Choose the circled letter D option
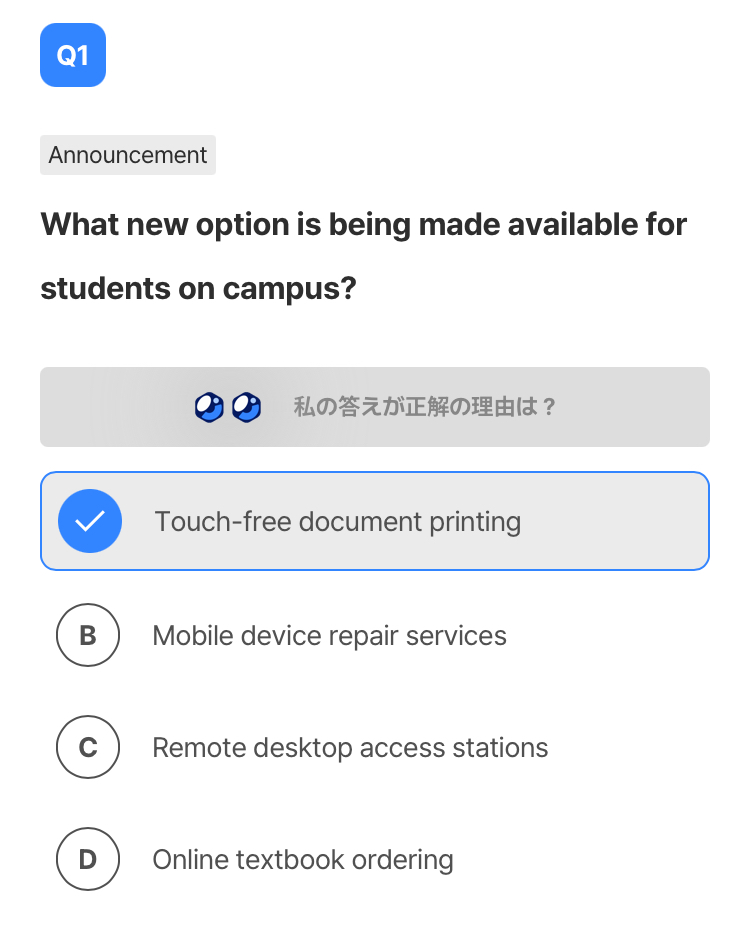The height and width of the screenshot is (932, 750). [x=88, y=859]
